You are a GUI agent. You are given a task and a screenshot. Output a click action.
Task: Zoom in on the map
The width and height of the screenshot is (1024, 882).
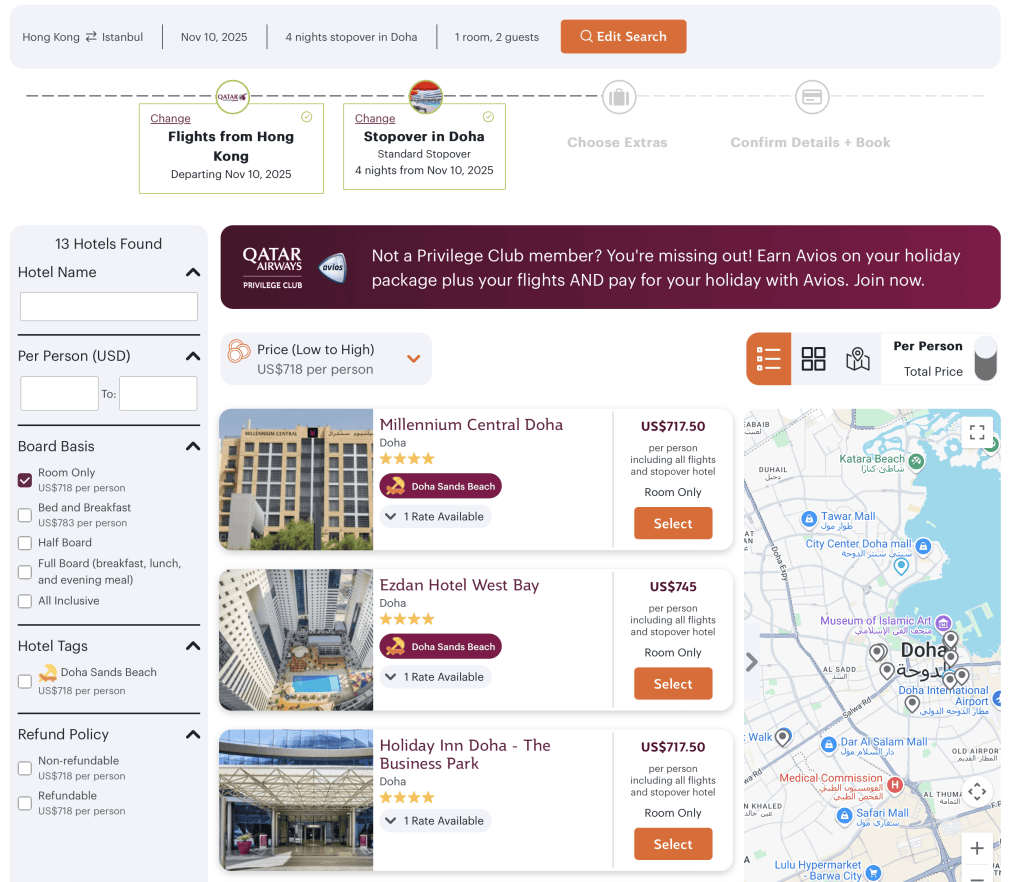coord(977,848)
